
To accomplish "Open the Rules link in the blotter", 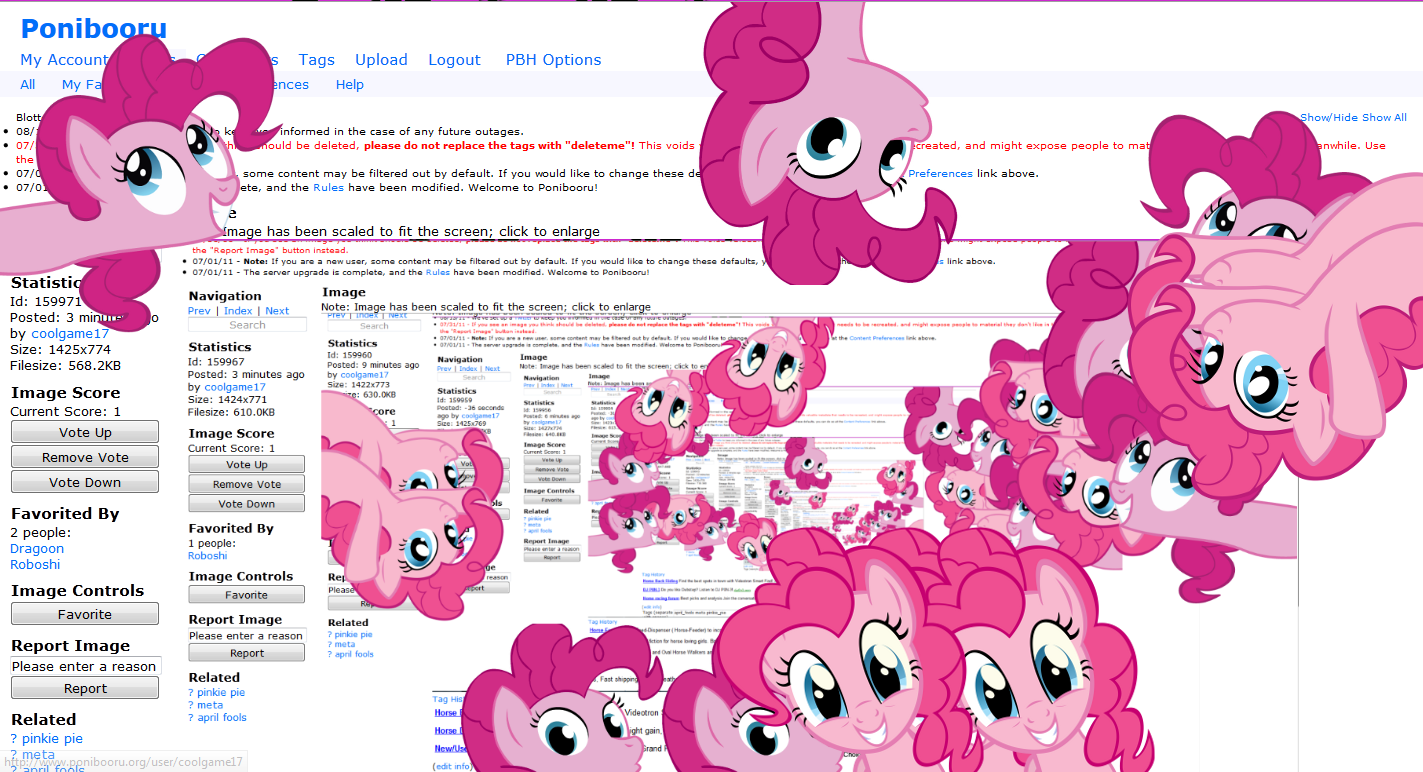I will point(329,188).
